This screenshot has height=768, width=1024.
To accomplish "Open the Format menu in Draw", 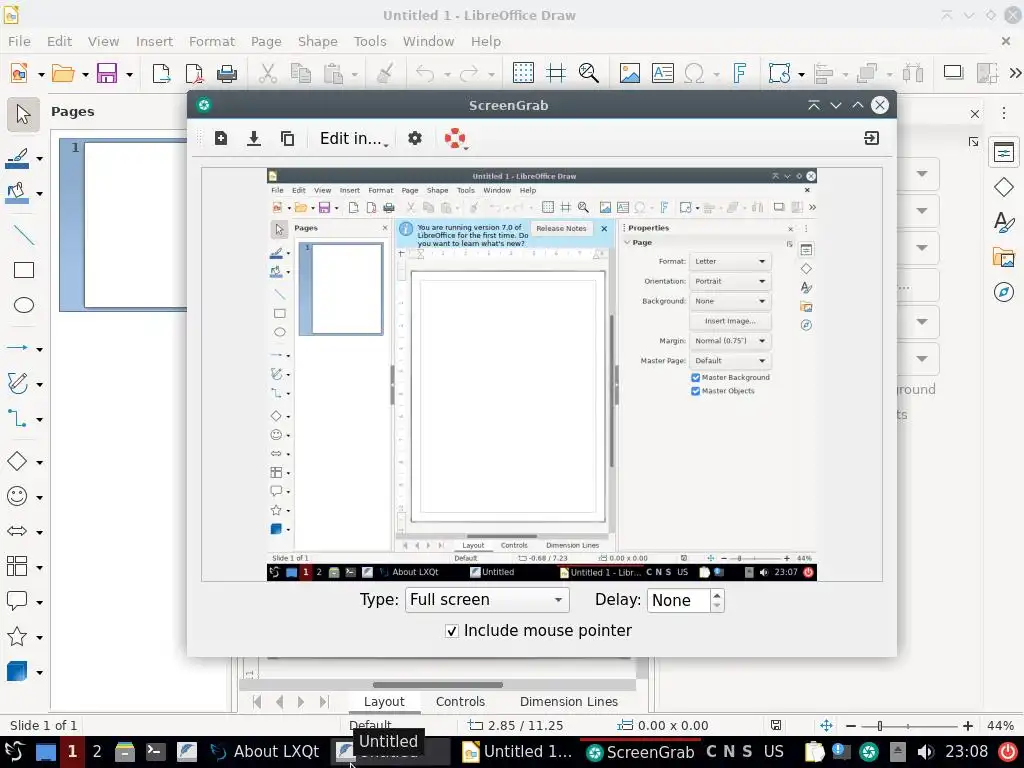I will coord(212,41).
